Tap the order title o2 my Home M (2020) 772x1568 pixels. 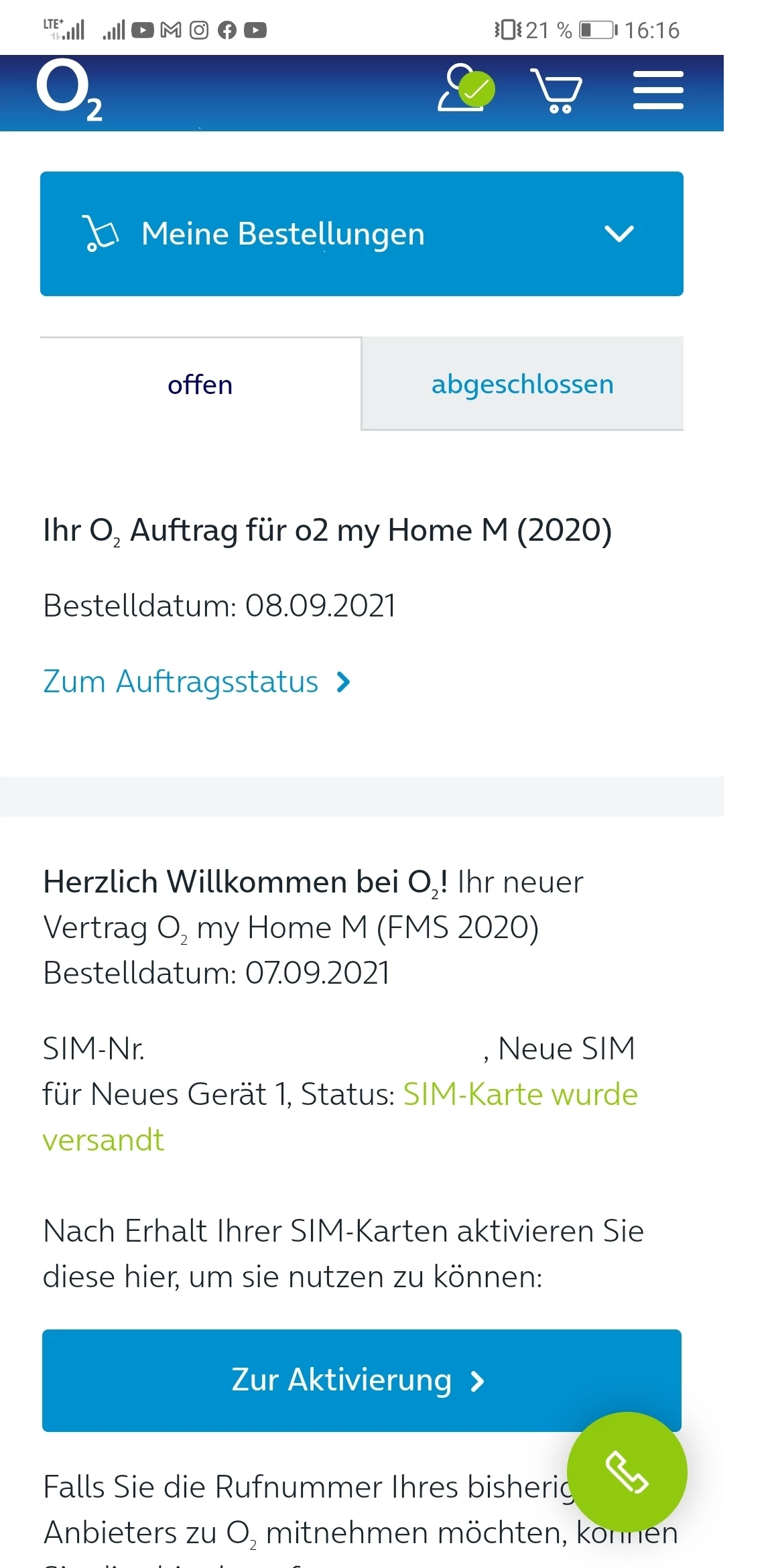[327, 531]
